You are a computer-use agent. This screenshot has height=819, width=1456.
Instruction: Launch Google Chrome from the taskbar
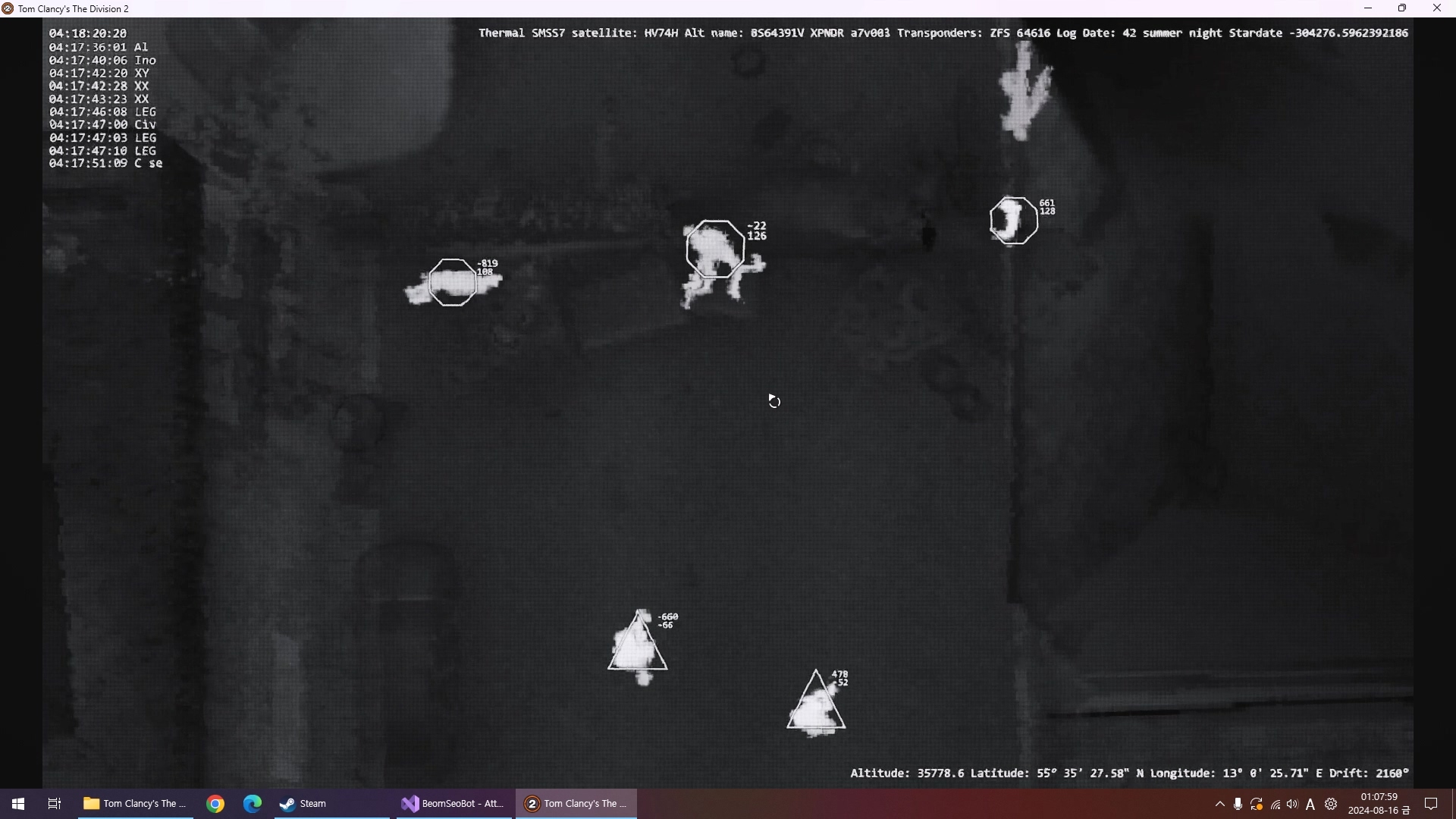coord(215,804)
